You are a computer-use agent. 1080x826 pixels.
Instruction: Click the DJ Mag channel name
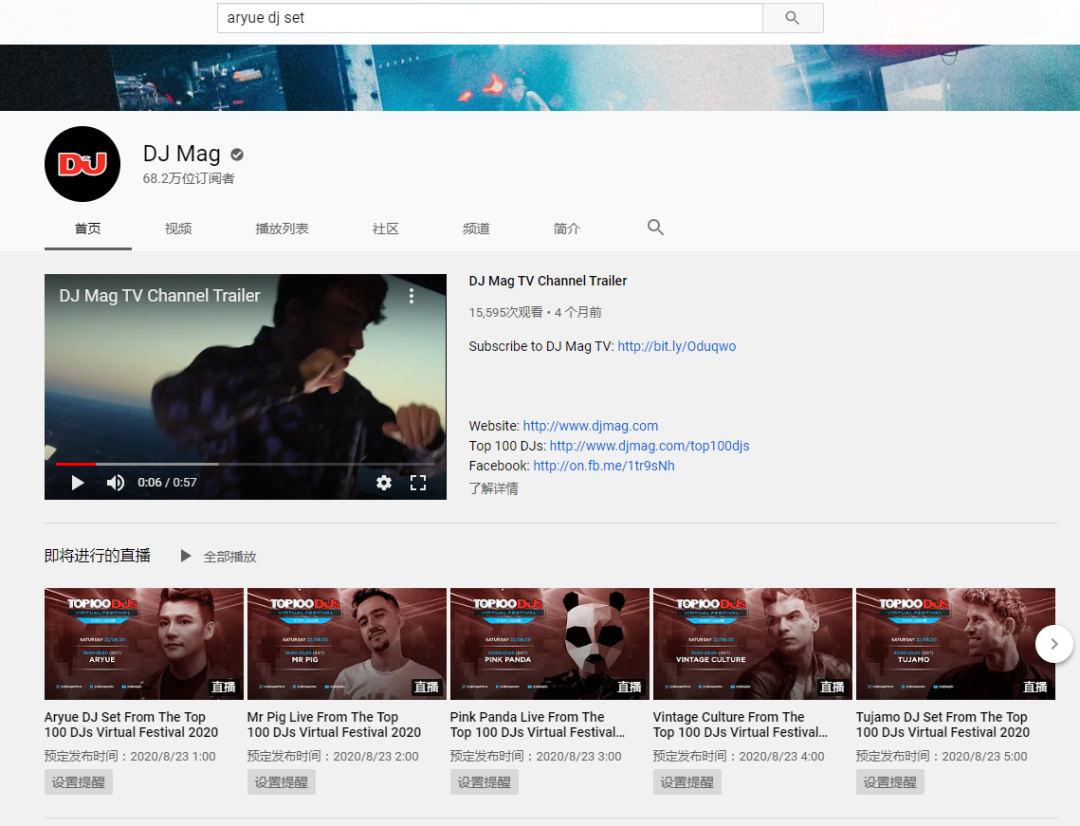click(182, 154)
